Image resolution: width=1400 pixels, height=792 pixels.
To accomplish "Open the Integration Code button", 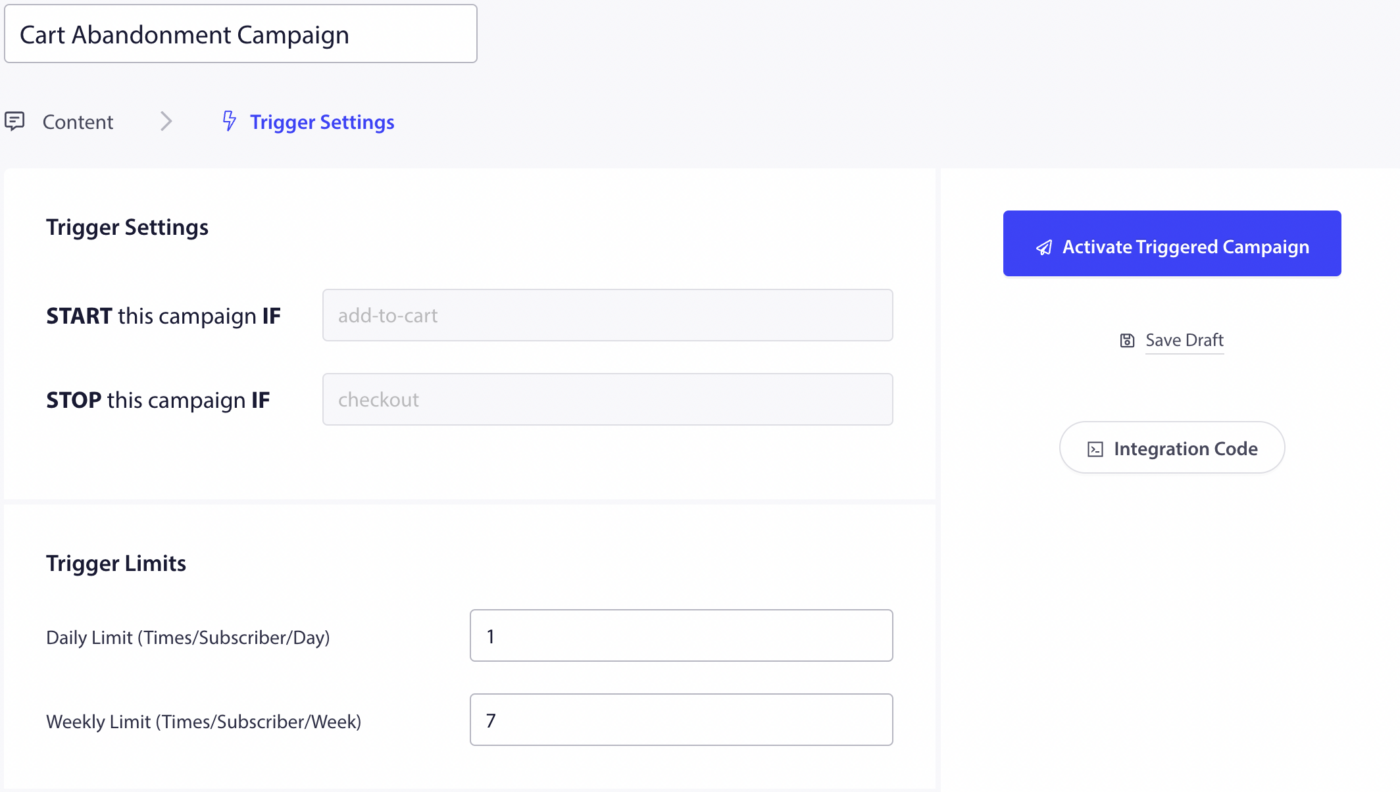I will (1172, 447).
